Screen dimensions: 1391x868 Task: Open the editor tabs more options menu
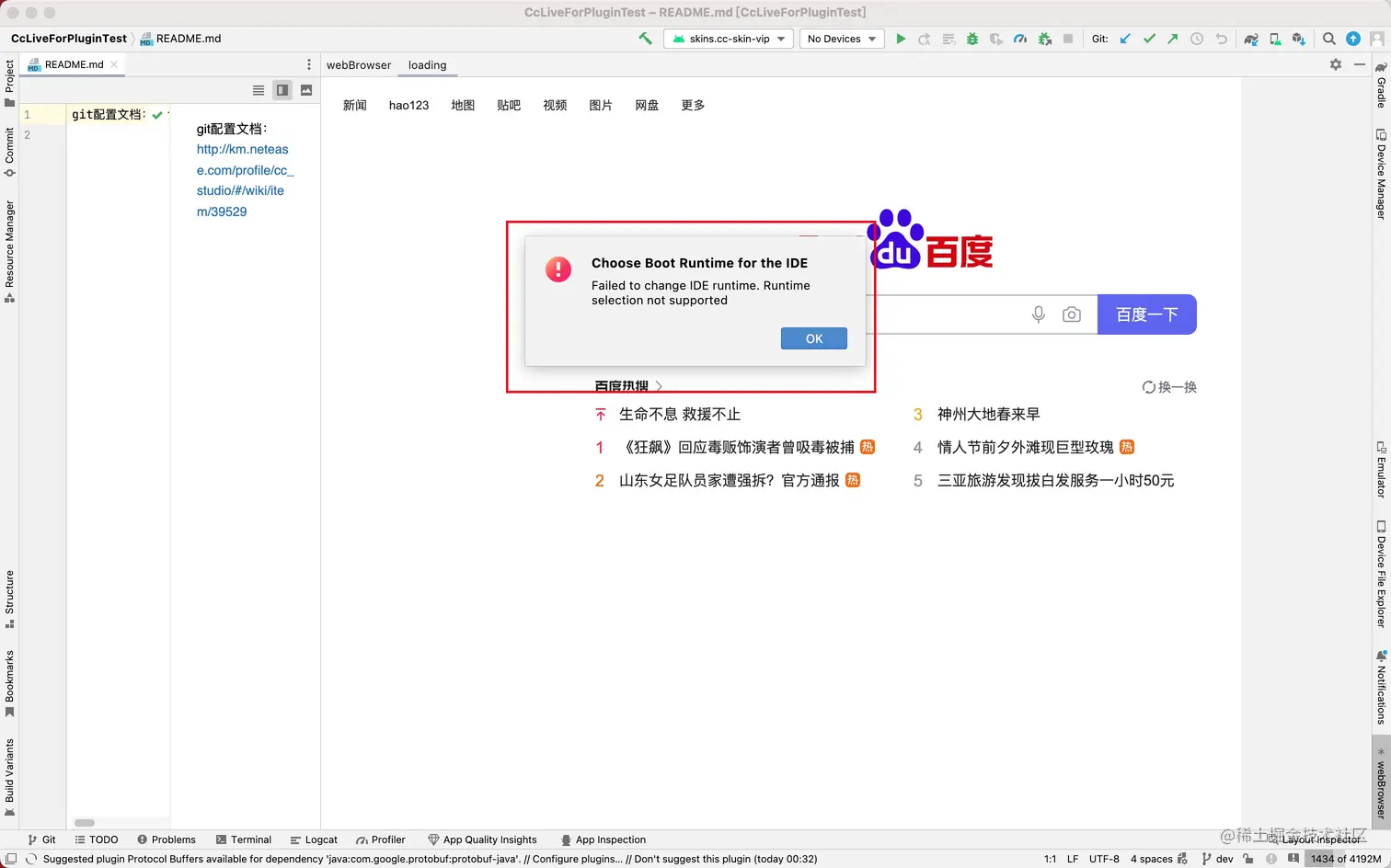click(x=309, y=64)
